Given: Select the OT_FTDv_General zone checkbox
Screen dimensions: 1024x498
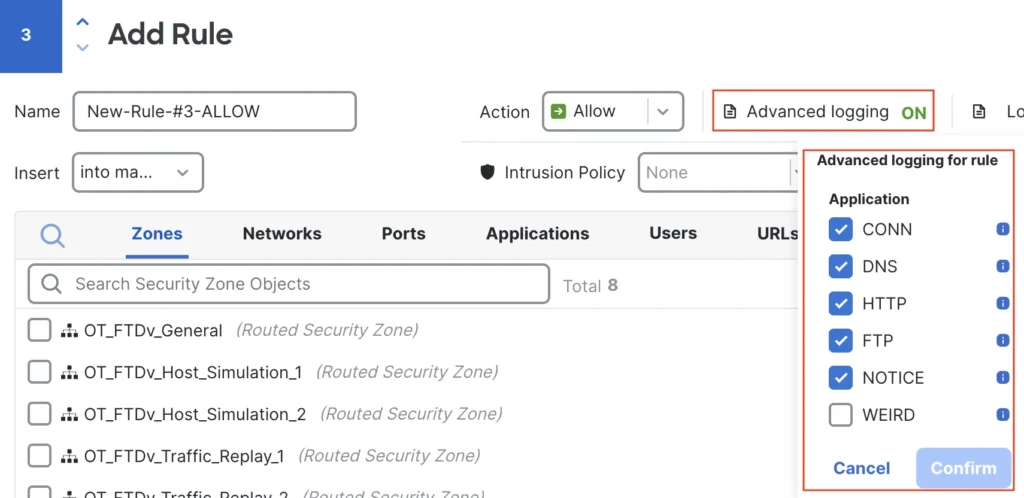Looking at the screenshot, I should 39,330.
